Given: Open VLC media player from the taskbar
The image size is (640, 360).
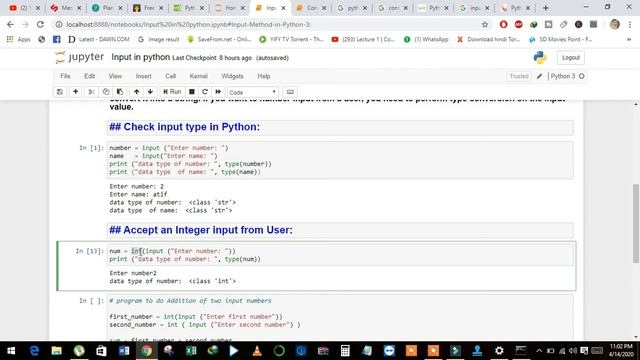Looking at the screenshot, I should tap(257, 351).
